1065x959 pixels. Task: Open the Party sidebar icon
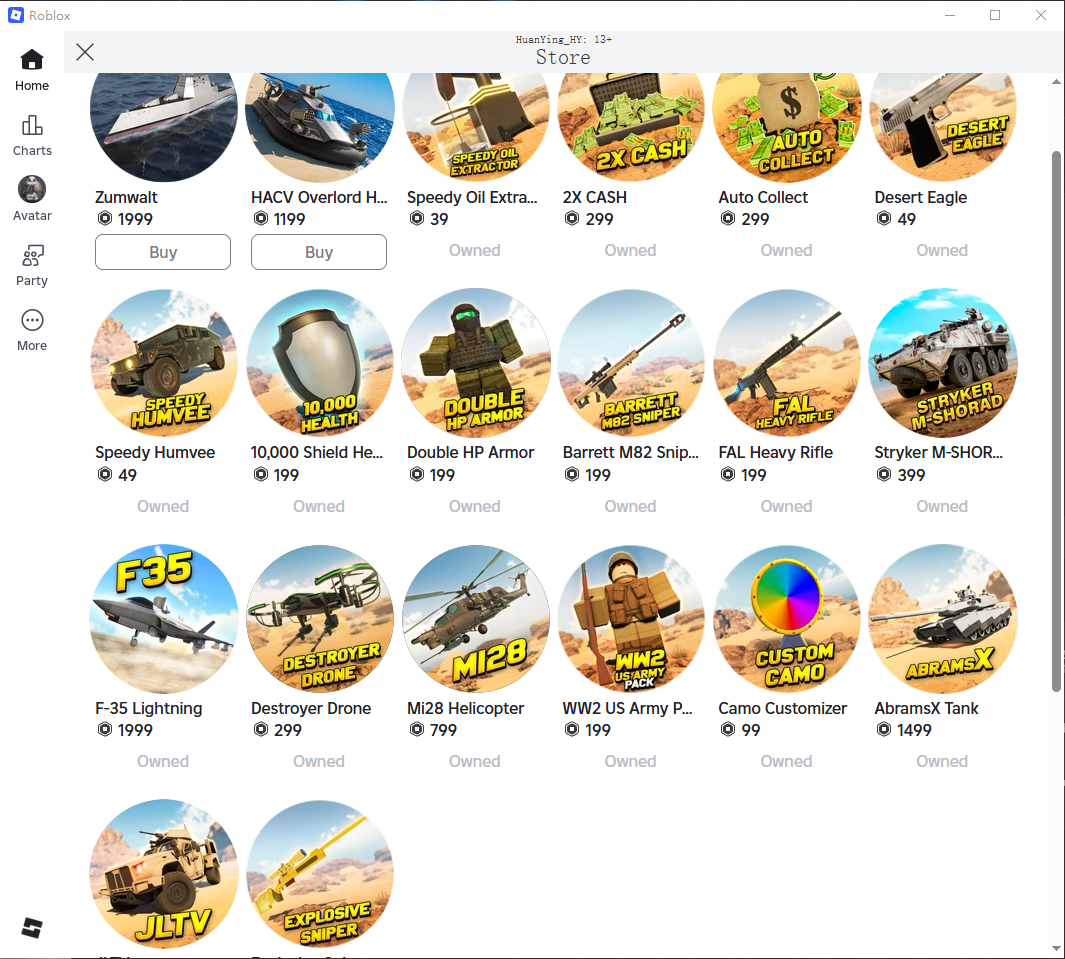point(32,266)
